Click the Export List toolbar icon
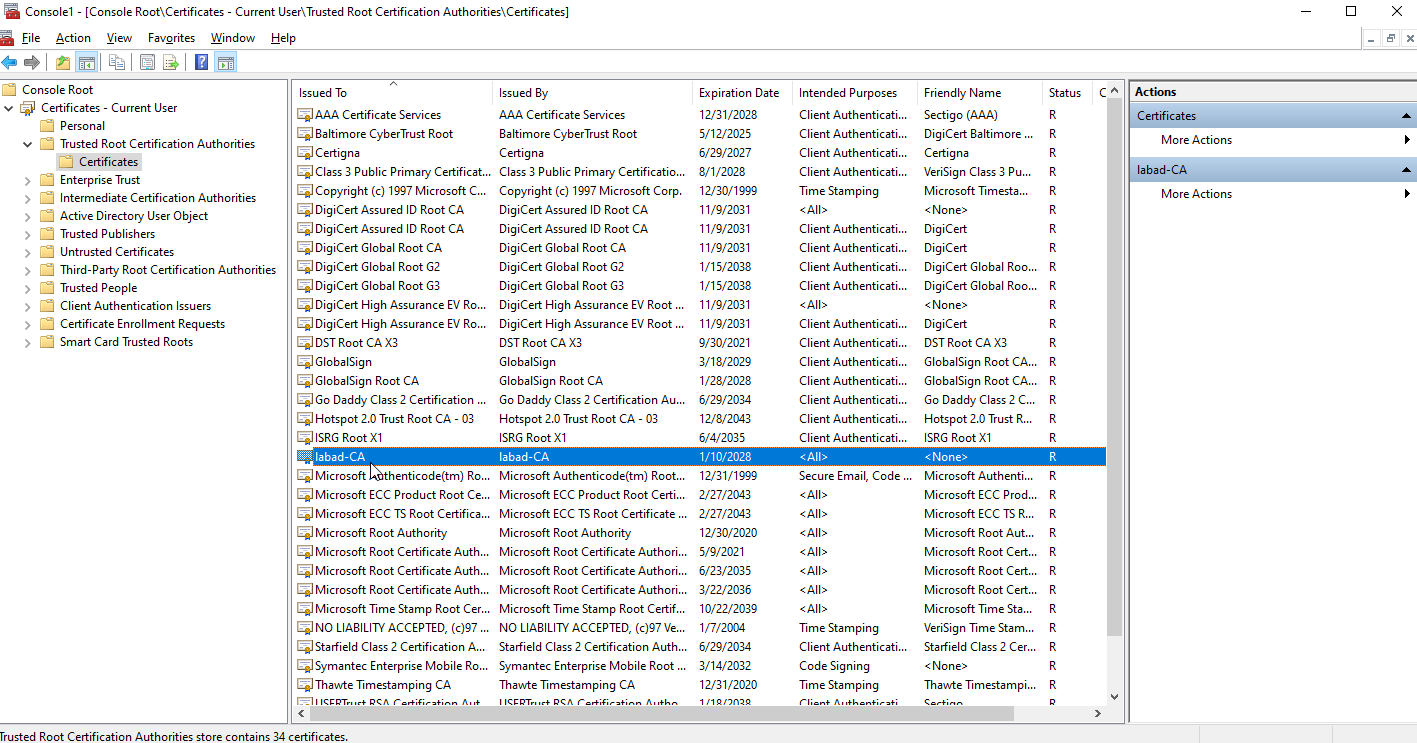 click(x=171, y=63)
